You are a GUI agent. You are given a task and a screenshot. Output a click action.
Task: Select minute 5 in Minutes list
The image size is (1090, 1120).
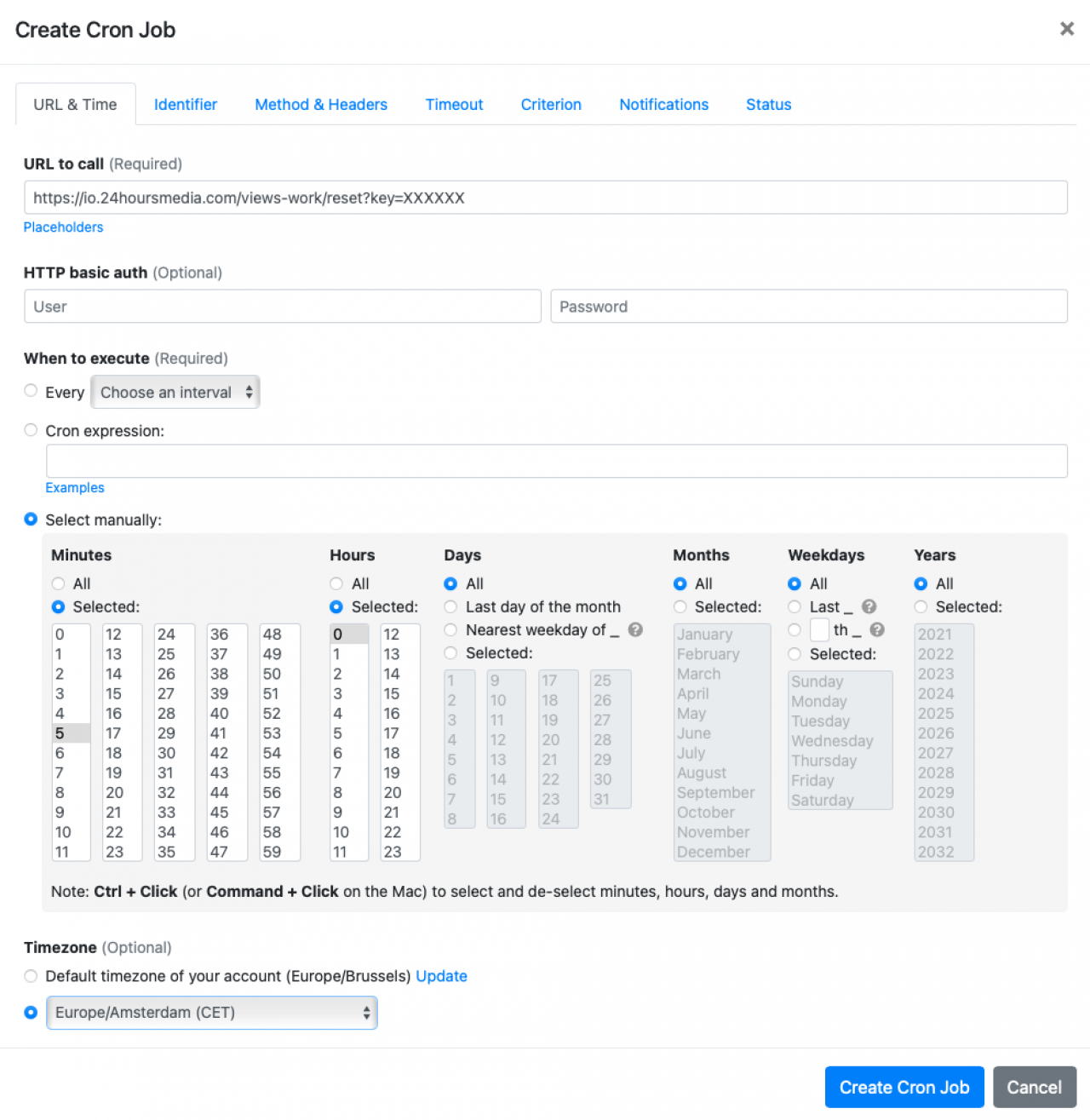72,733
